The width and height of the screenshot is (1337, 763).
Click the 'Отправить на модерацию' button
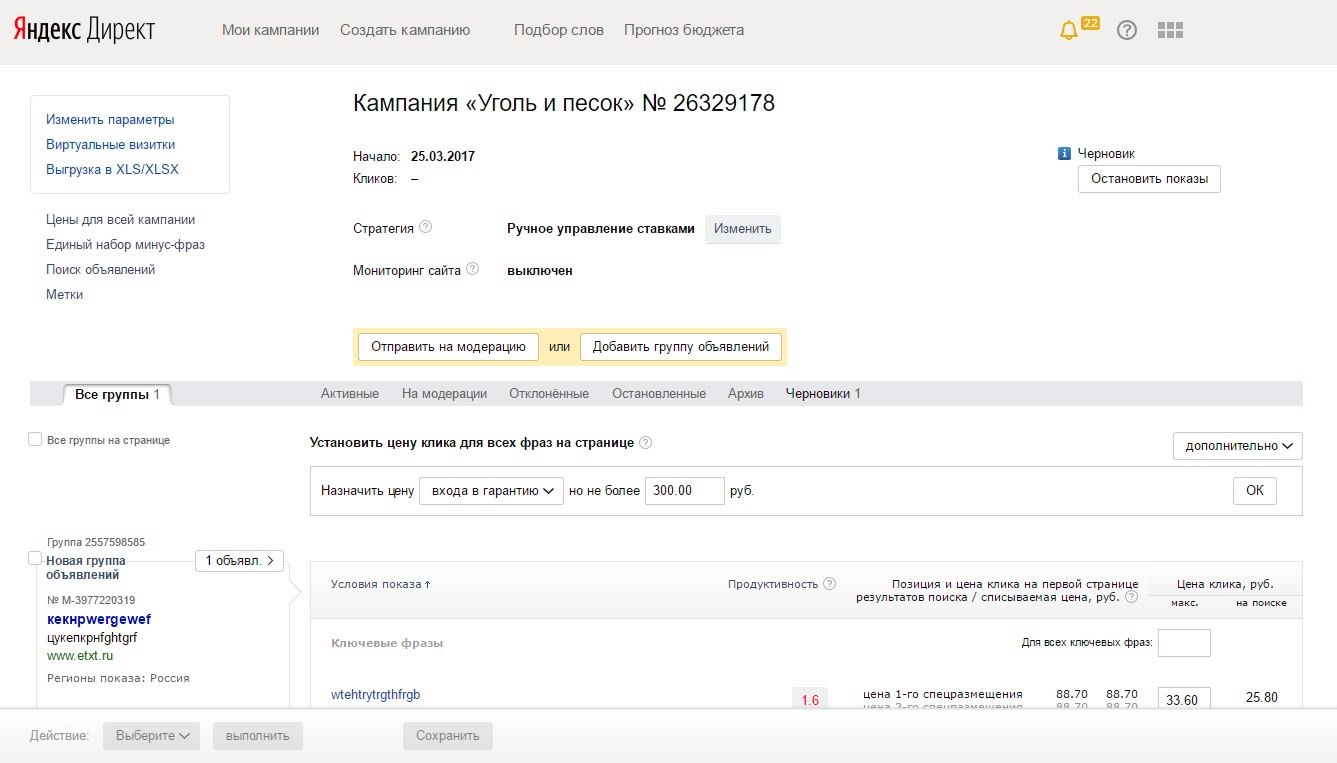tap(448, 347)
